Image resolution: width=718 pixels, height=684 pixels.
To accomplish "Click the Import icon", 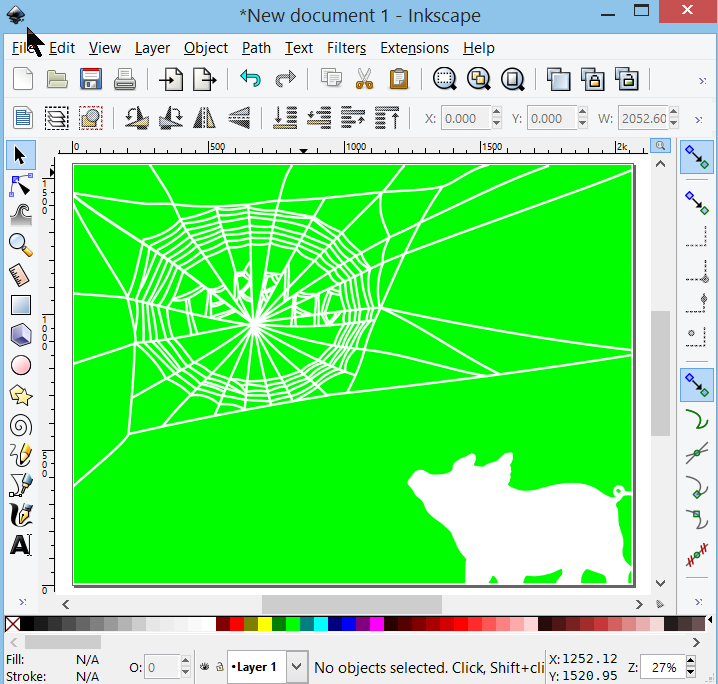I will click(x=170, y=79).
